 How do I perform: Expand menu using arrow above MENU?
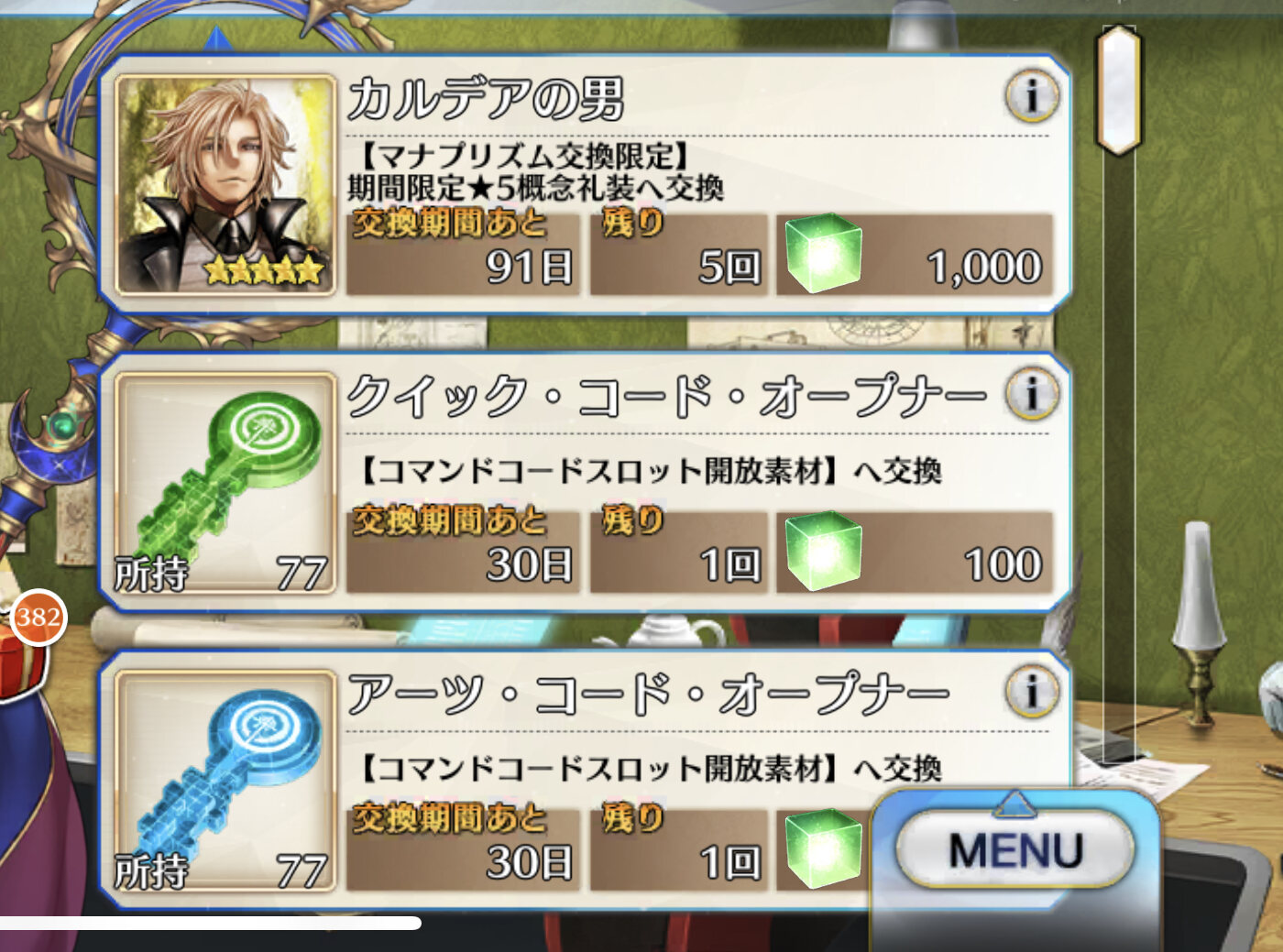tap(1014, 804)
